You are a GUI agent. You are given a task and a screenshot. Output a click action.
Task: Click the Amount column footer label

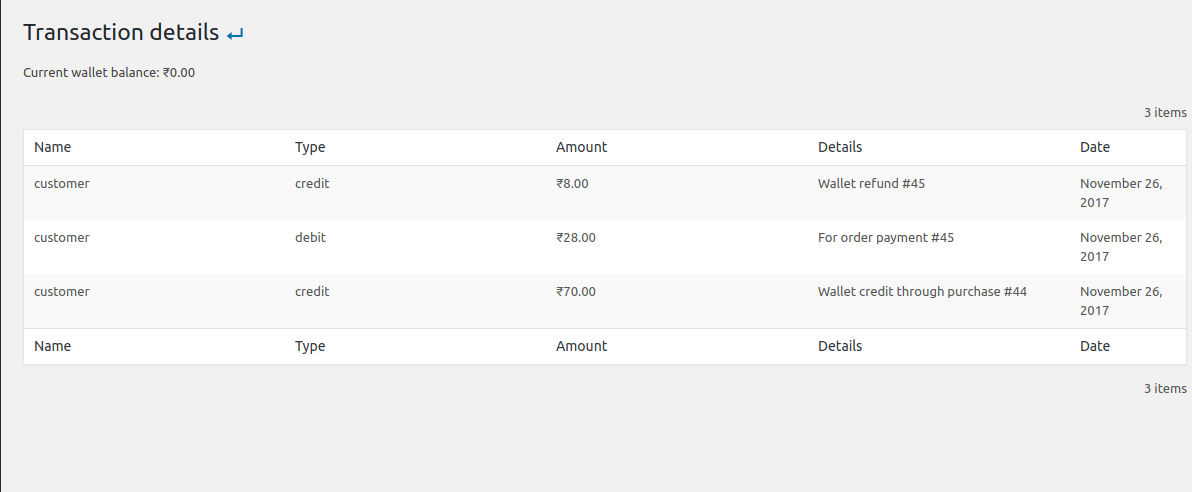pyautogui.click(x=581, y=346)
